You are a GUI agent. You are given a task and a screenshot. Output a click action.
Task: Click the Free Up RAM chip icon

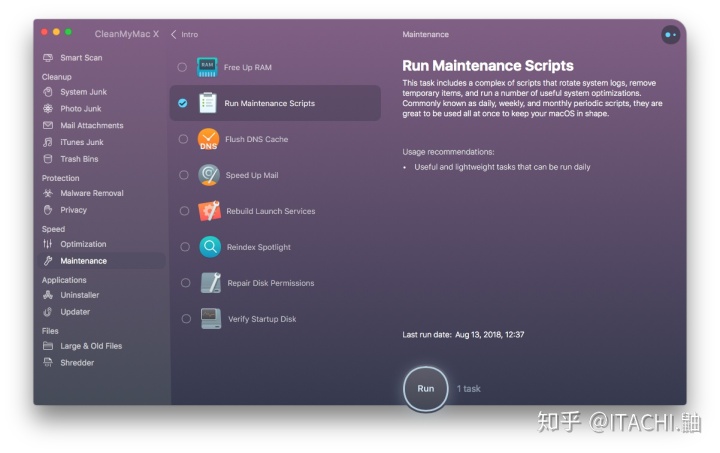click(x=207, y=67)
